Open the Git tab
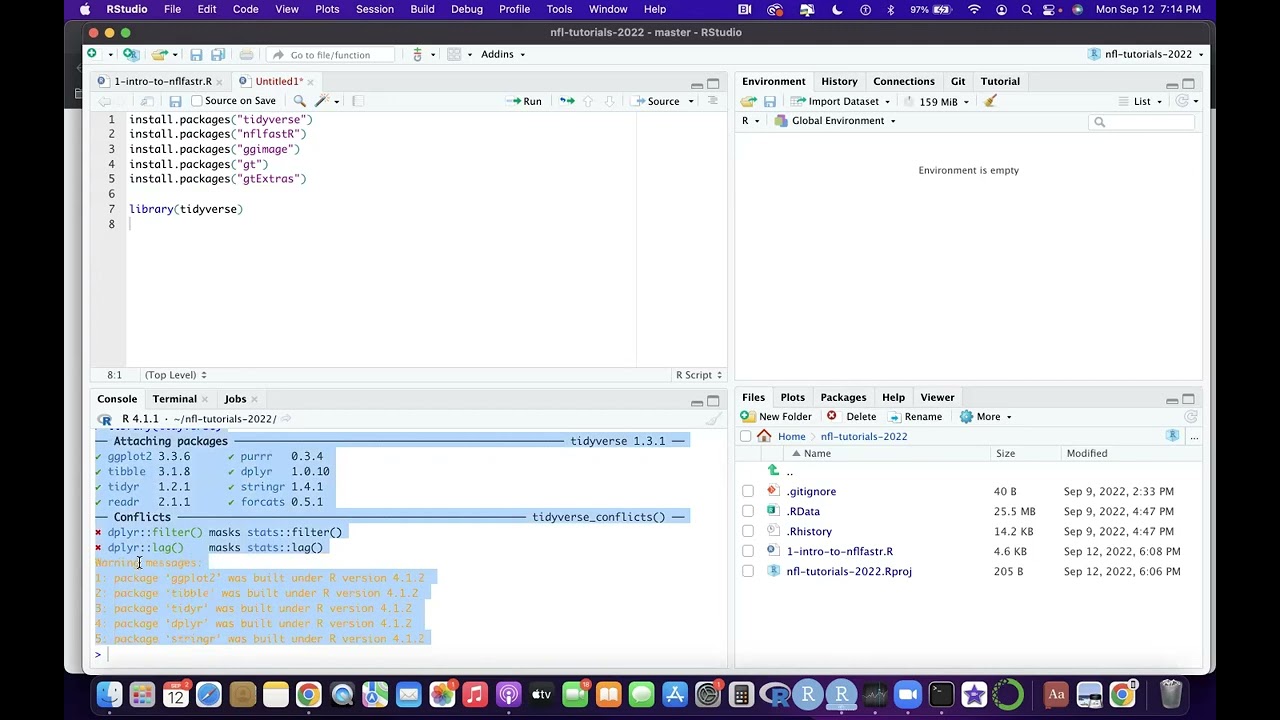This screenshot has width=1280, height=720. click(x=958, y=81)
